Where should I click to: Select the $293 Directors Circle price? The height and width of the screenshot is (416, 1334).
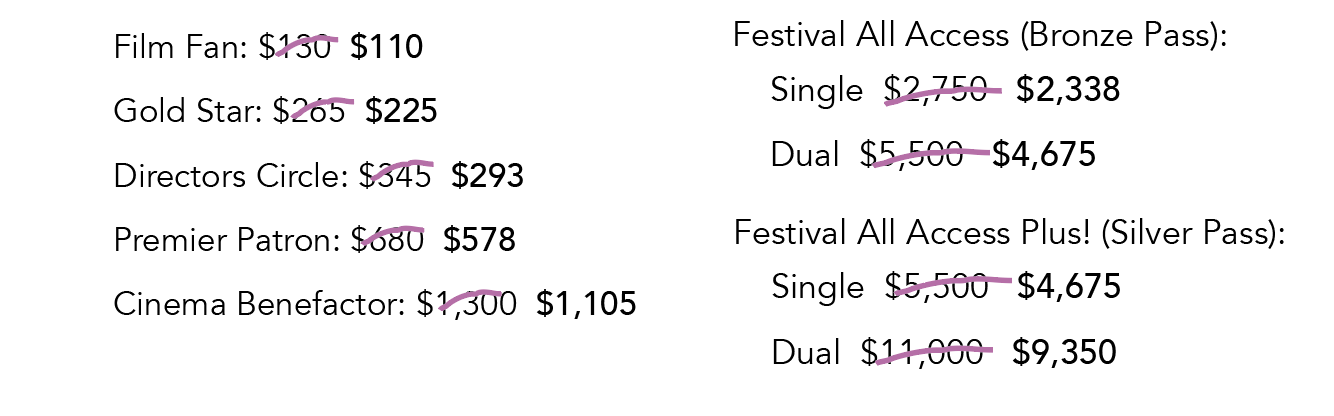click(x=487, y=176)
